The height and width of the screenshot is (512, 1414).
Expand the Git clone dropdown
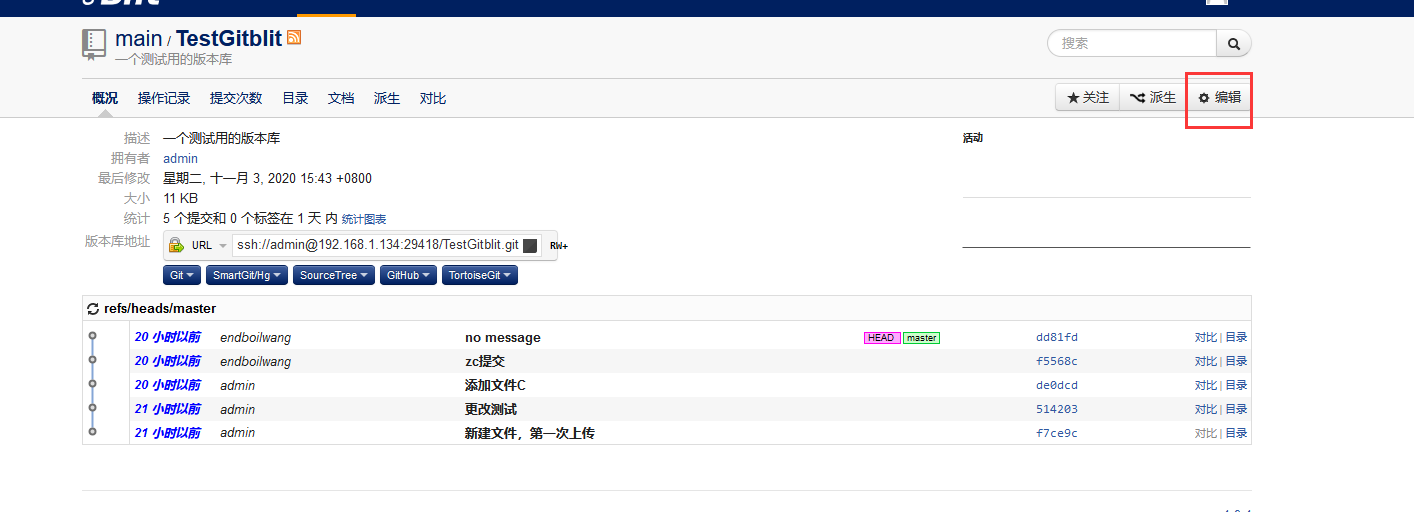pos(183,275)
